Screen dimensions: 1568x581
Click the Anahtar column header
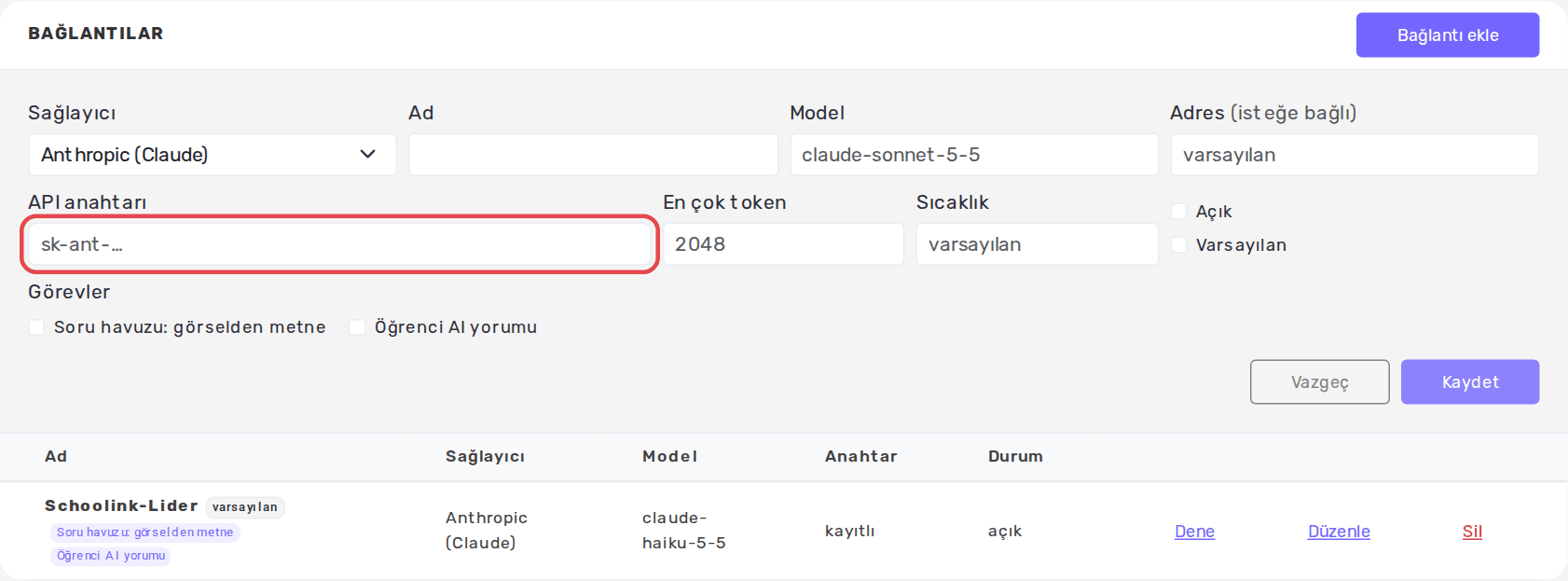point(861,456)
